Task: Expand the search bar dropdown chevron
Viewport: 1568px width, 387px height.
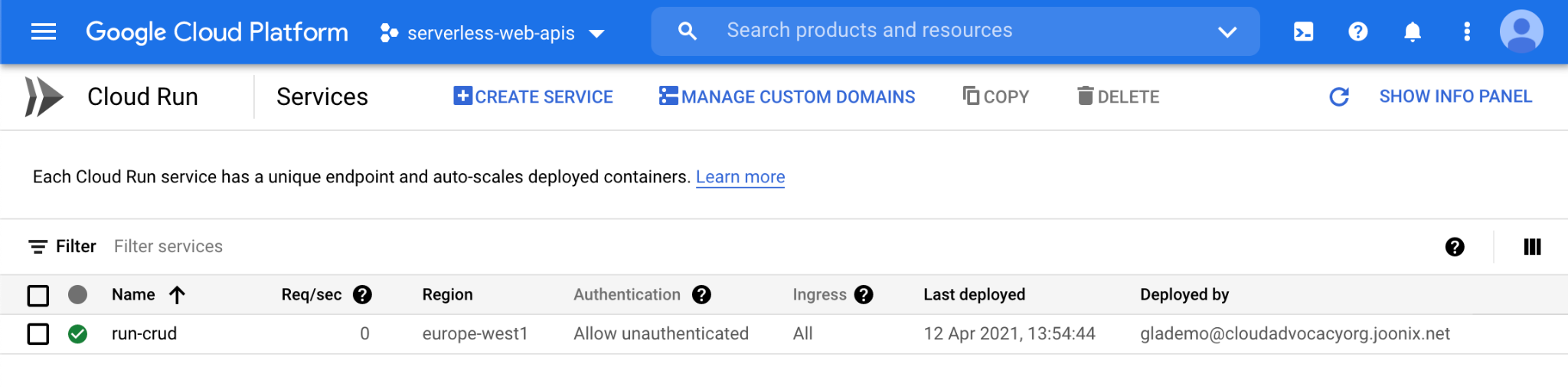Action: tap(1227, 31)
